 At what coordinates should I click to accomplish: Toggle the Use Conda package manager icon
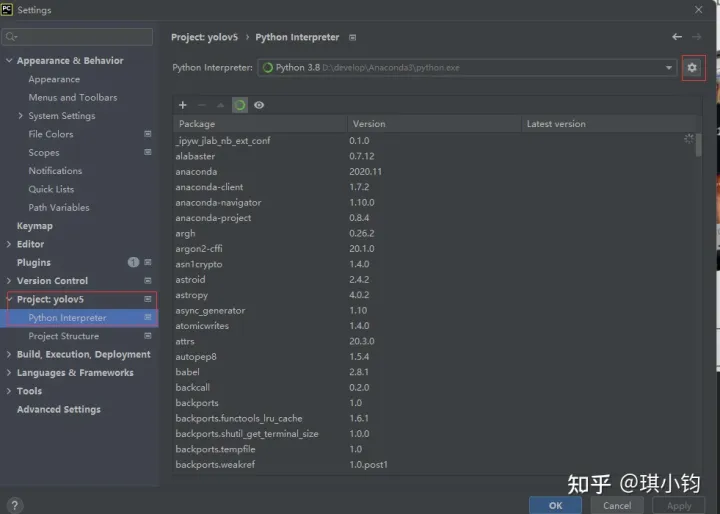[240, 105]
